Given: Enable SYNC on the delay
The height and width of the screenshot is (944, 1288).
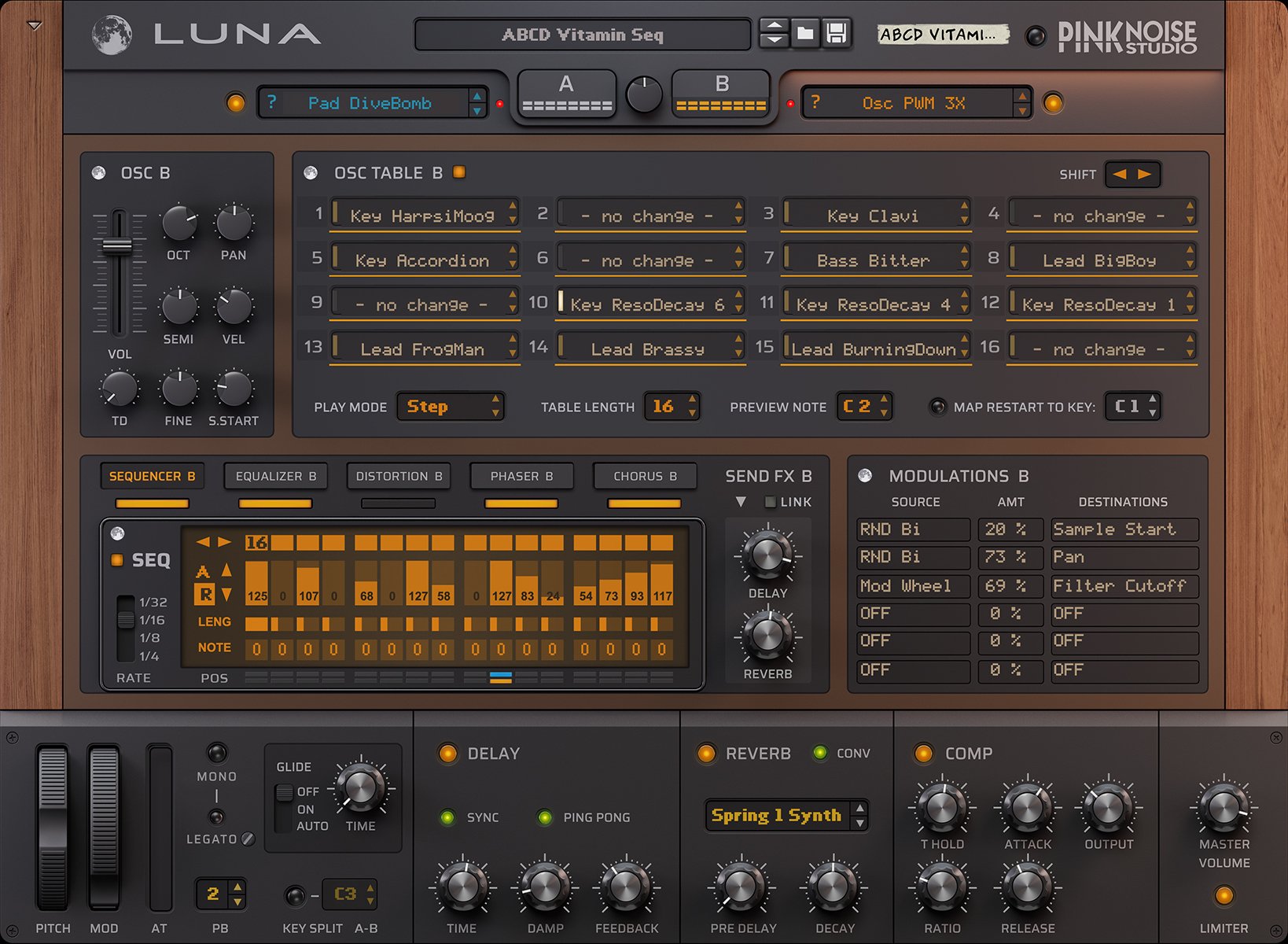Looking at the screenshot, I should 448,817.
